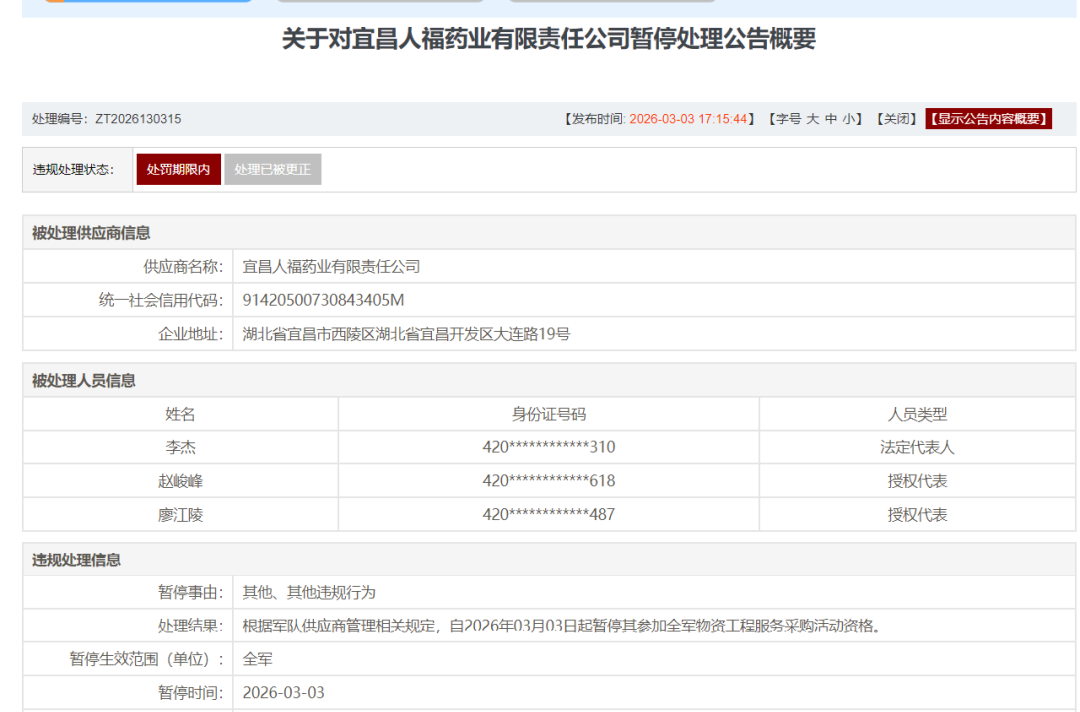Click the 关闭 link in header

pyautogui.click(x=896, y=119)
